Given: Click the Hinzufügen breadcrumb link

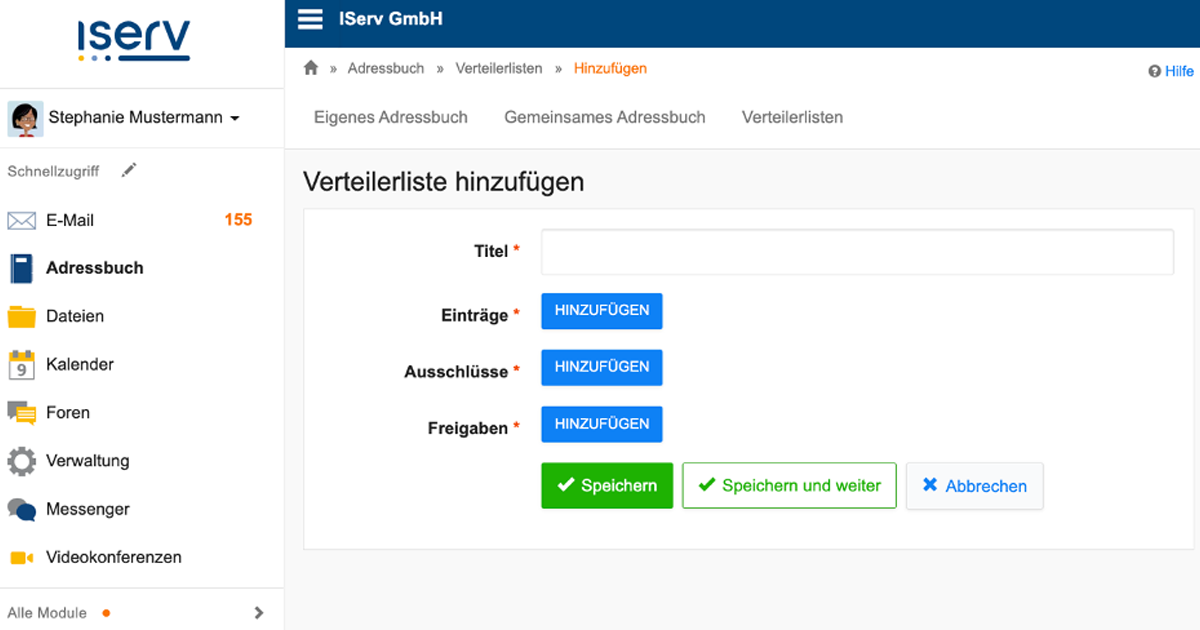Looking at the screenshot, I should [x=610, y=68].
